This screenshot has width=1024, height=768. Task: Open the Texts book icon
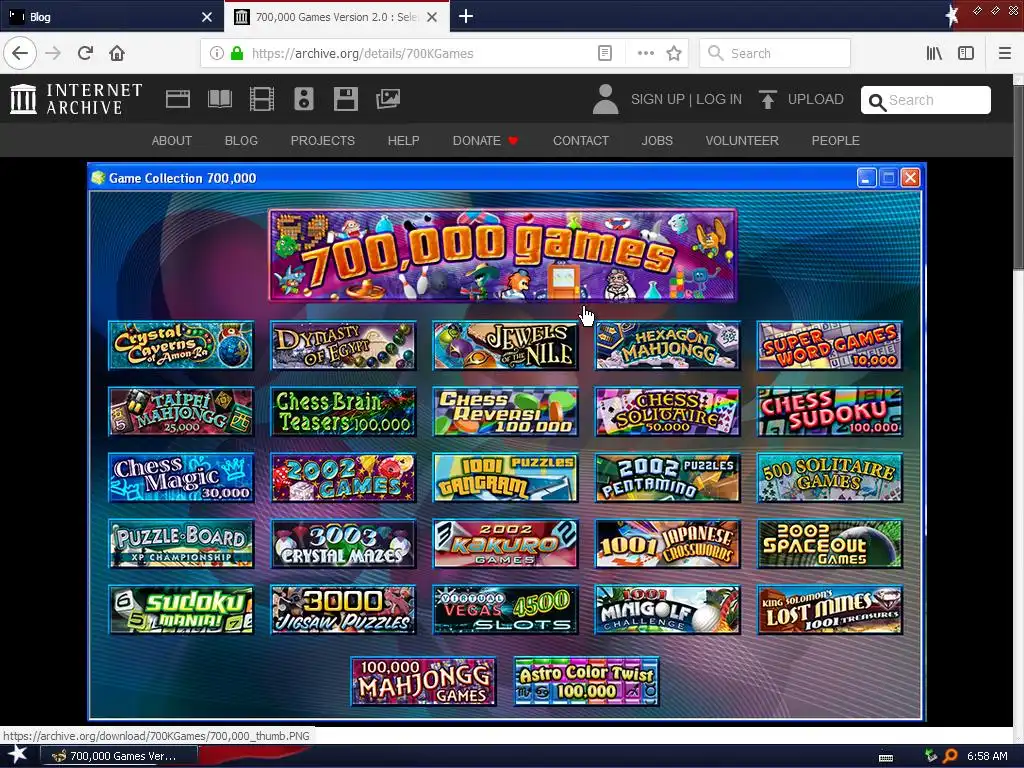pyautogui.click(x=219, y=99)
